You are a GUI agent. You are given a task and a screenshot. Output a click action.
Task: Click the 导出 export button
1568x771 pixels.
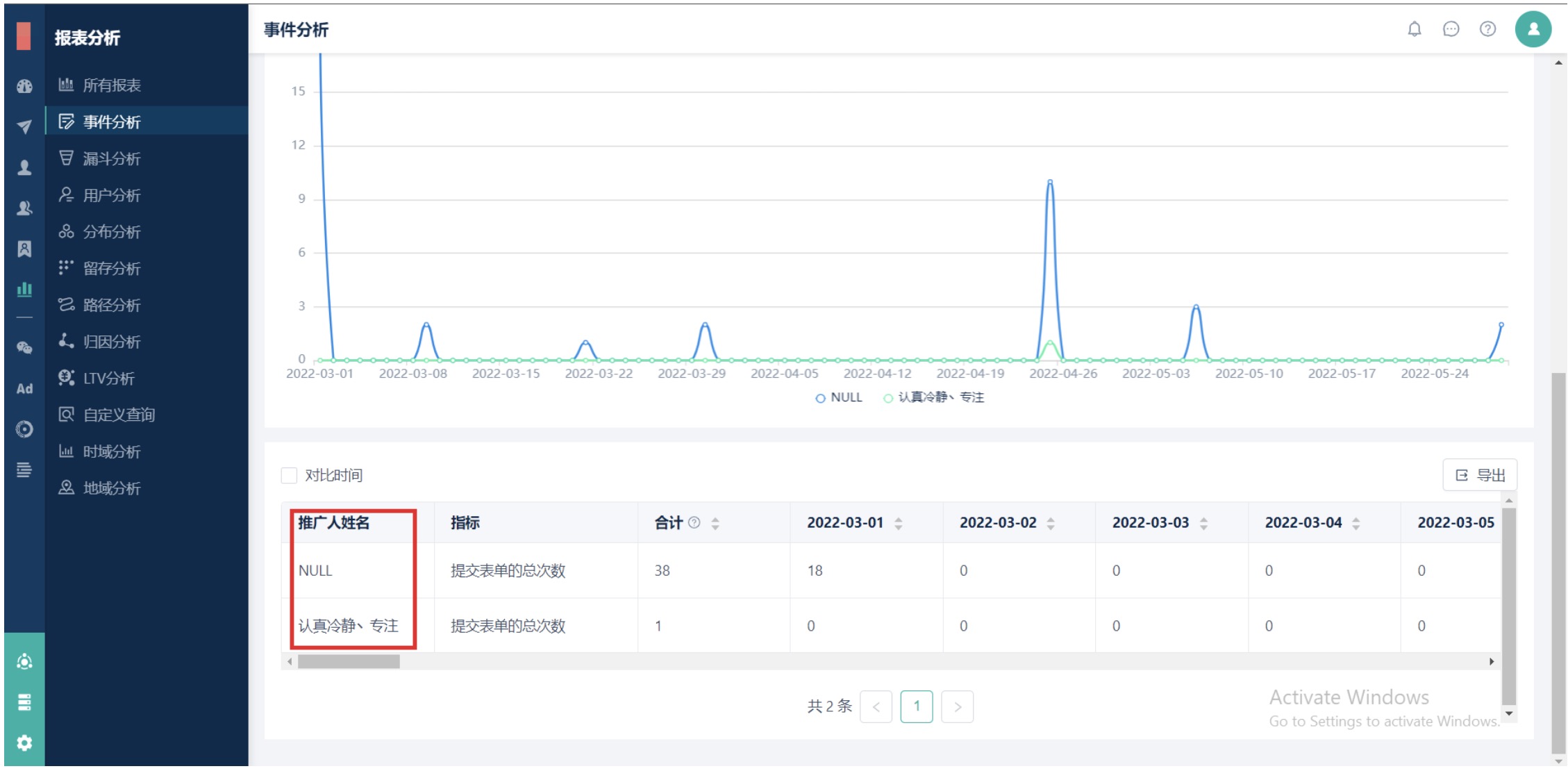point(1480,475)
